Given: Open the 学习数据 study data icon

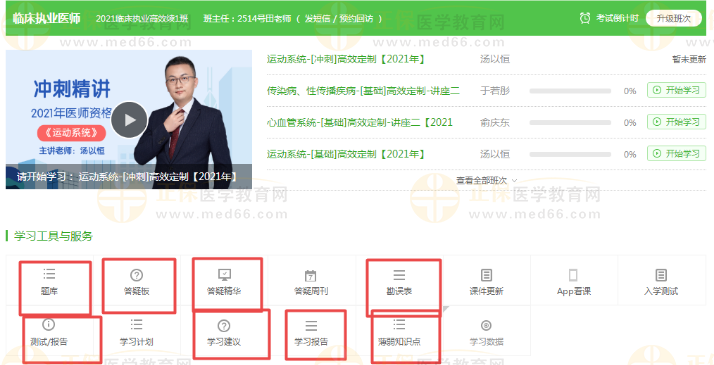Looking at the screenshot, I should pos(486,325).
